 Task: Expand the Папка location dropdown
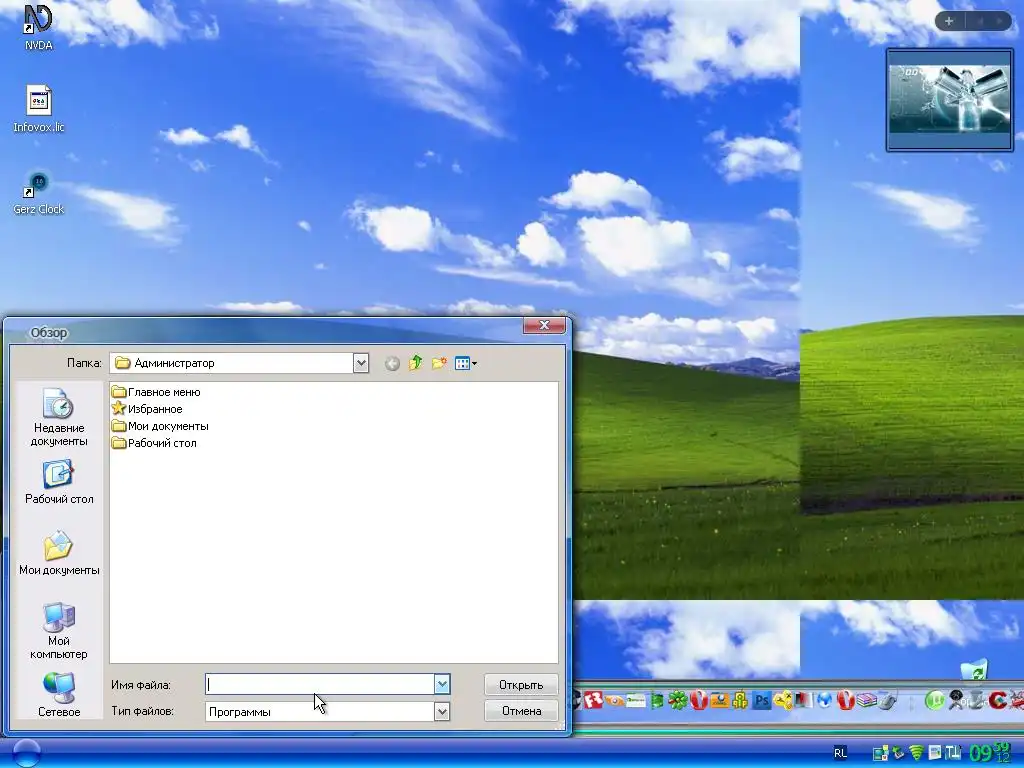coord(360,363)
